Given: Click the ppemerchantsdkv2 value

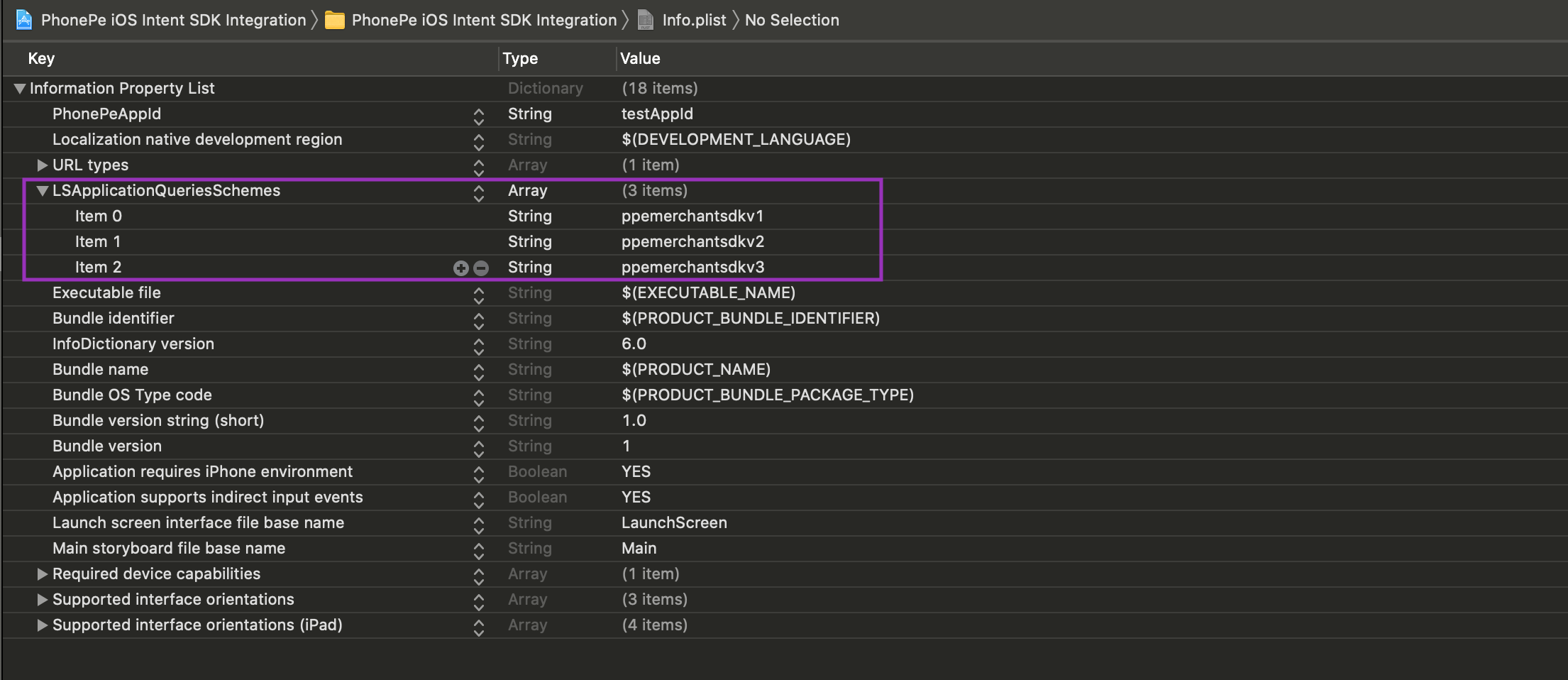Looking at the screenshot, I should click(693, 242).
